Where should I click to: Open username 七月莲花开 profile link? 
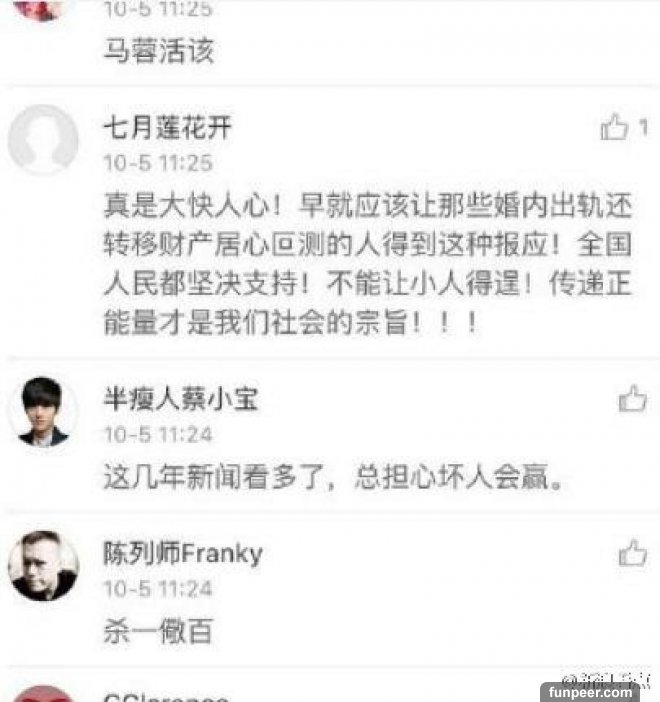pyautogui.click(x=167, y=127)
